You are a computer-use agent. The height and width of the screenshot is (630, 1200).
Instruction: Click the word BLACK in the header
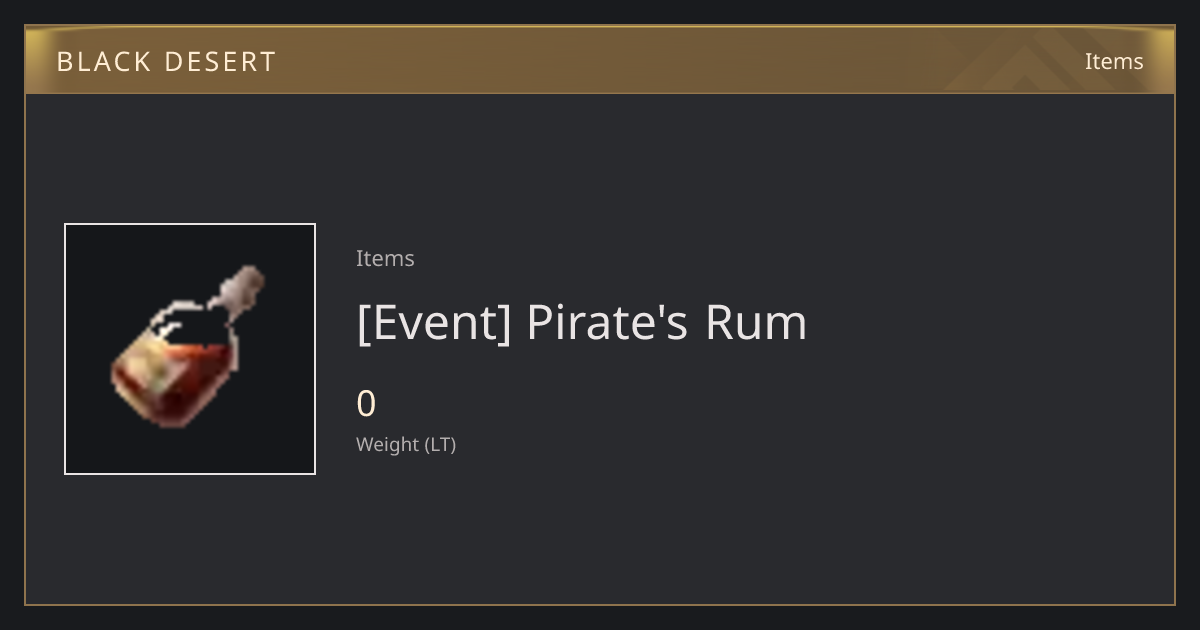(x=102, y=62)
